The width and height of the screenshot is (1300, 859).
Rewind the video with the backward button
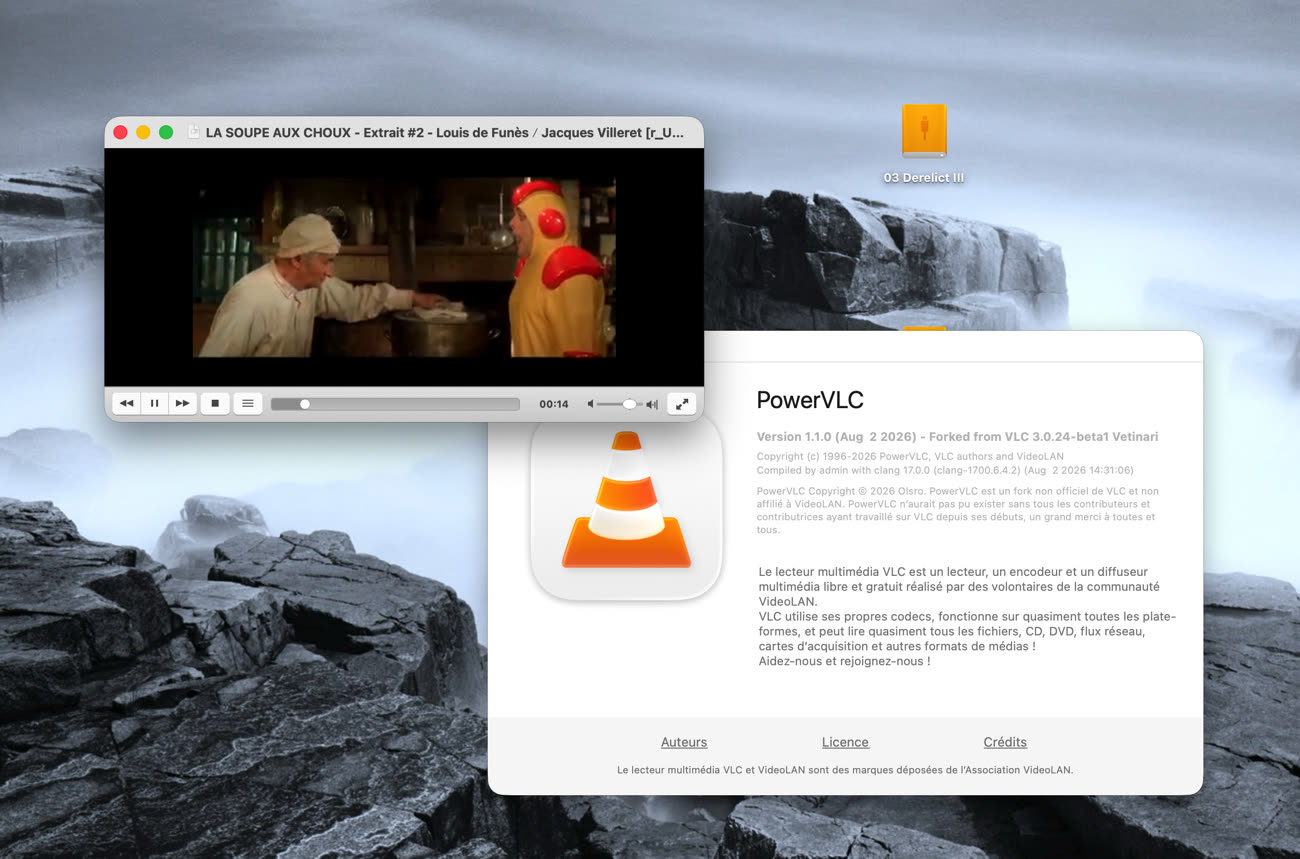click(x=126, y=404)
